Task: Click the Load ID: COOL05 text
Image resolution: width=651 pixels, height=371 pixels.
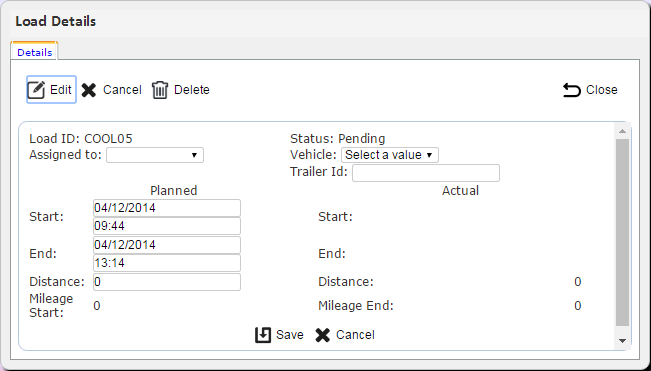Action: (81, 139)
